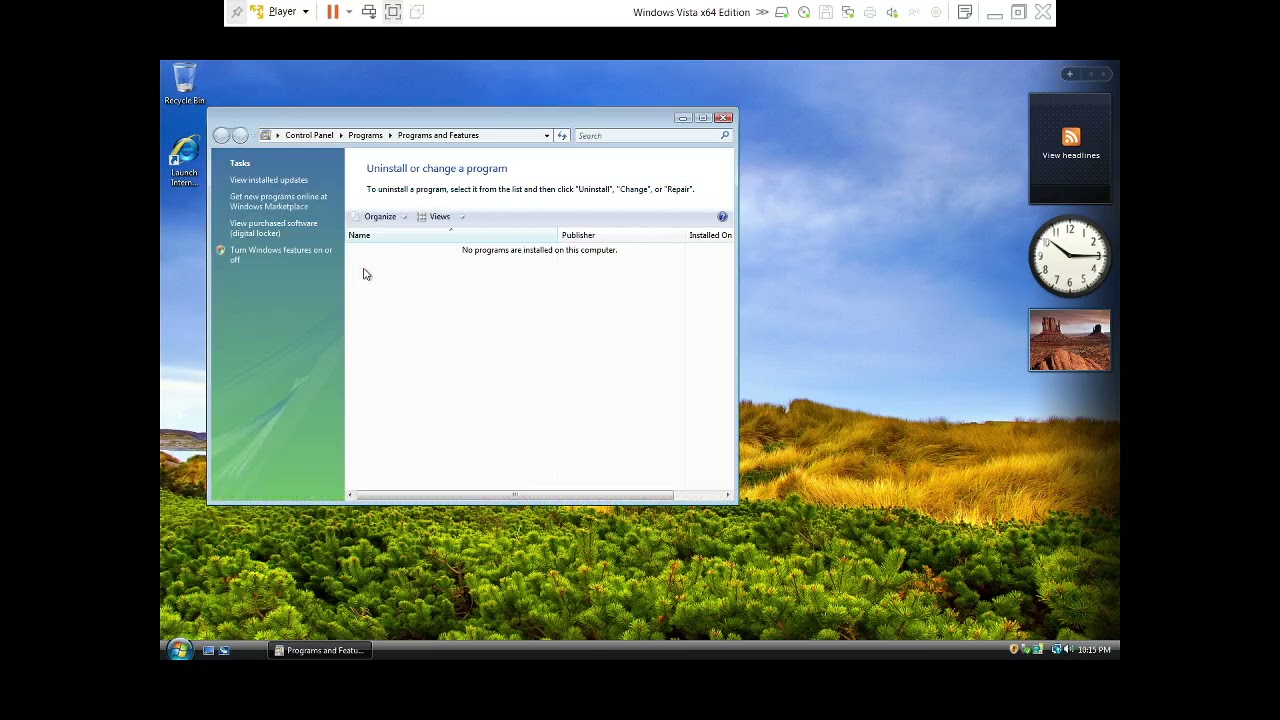Screen dimensions: 1280x720
Task: Click the RSS feed icon in headlines gadget
Action: 1071,137
